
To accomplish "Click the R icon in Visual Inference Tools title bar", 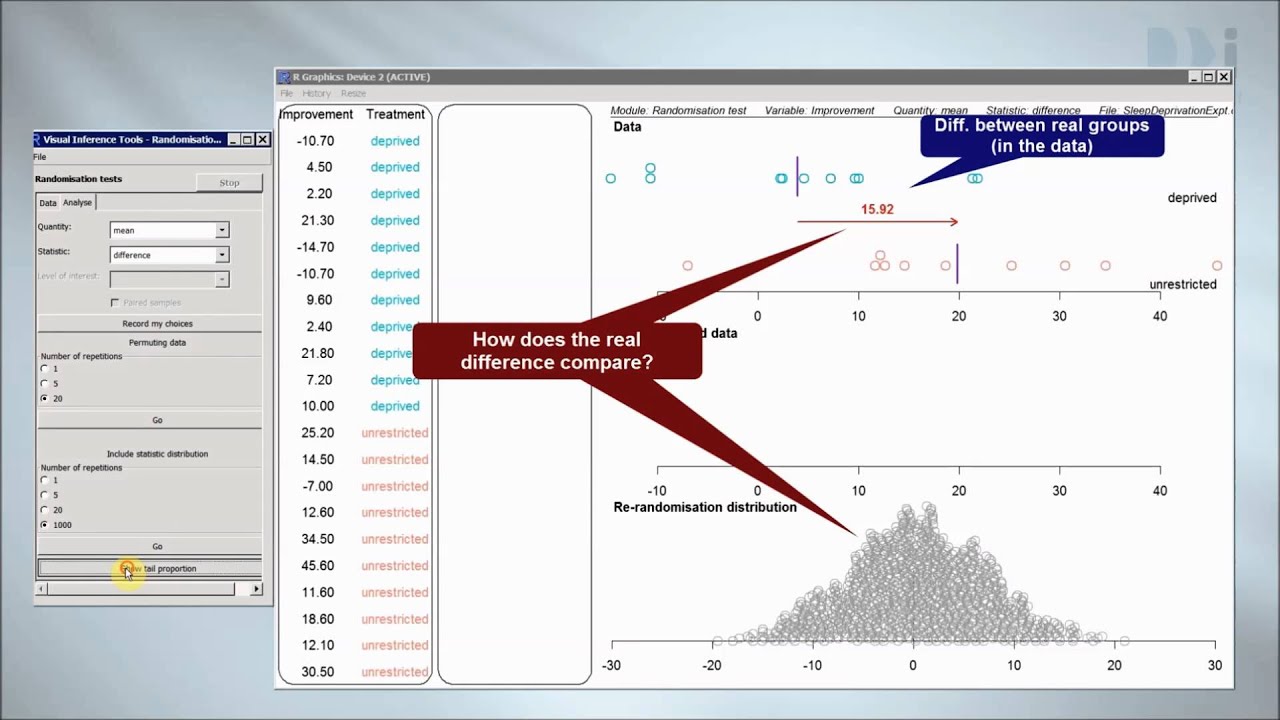I will [38, 140].
